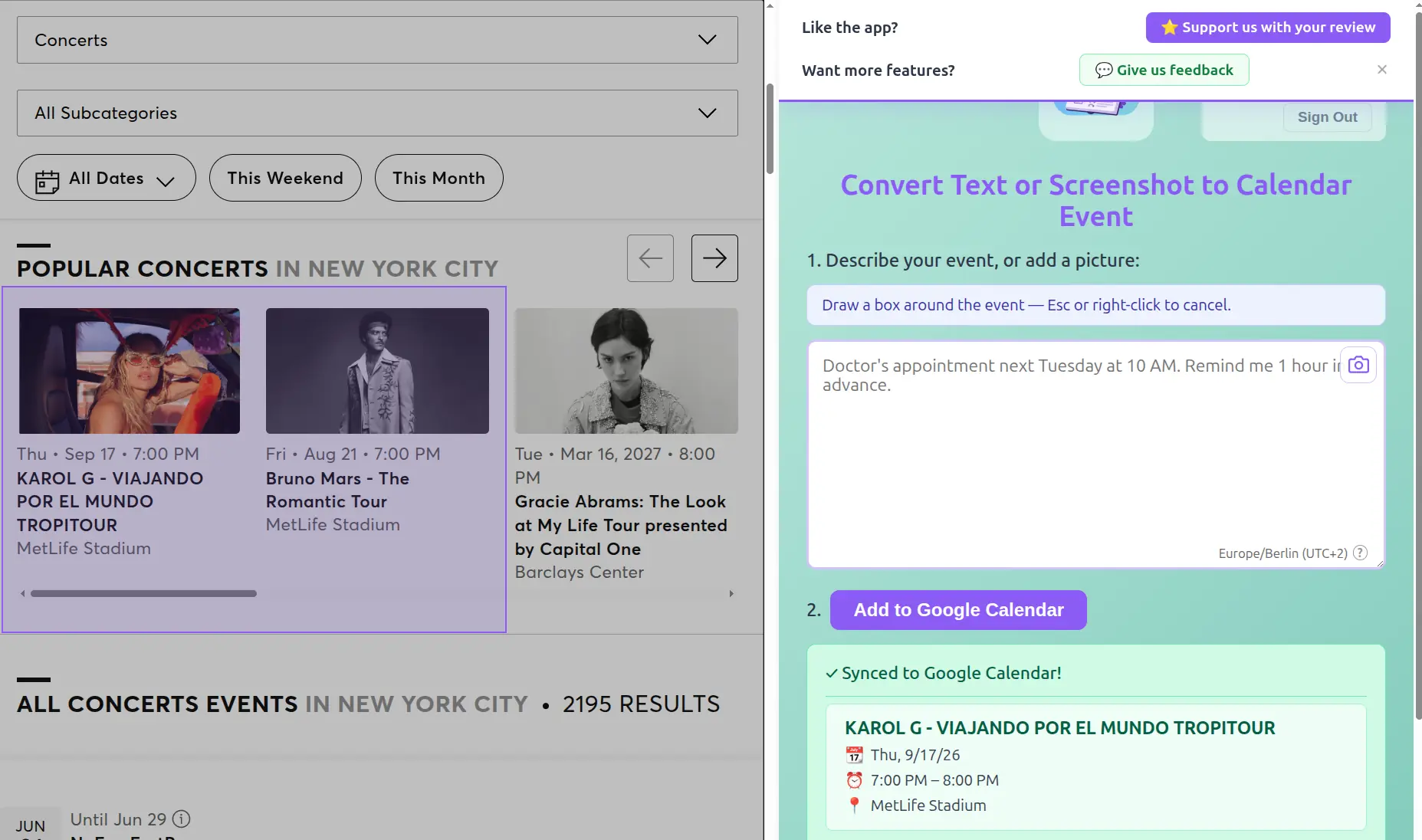1422x840 pixels.
Task: Click the carousel scrollbar right arrow
Action: tap(731, 593)
